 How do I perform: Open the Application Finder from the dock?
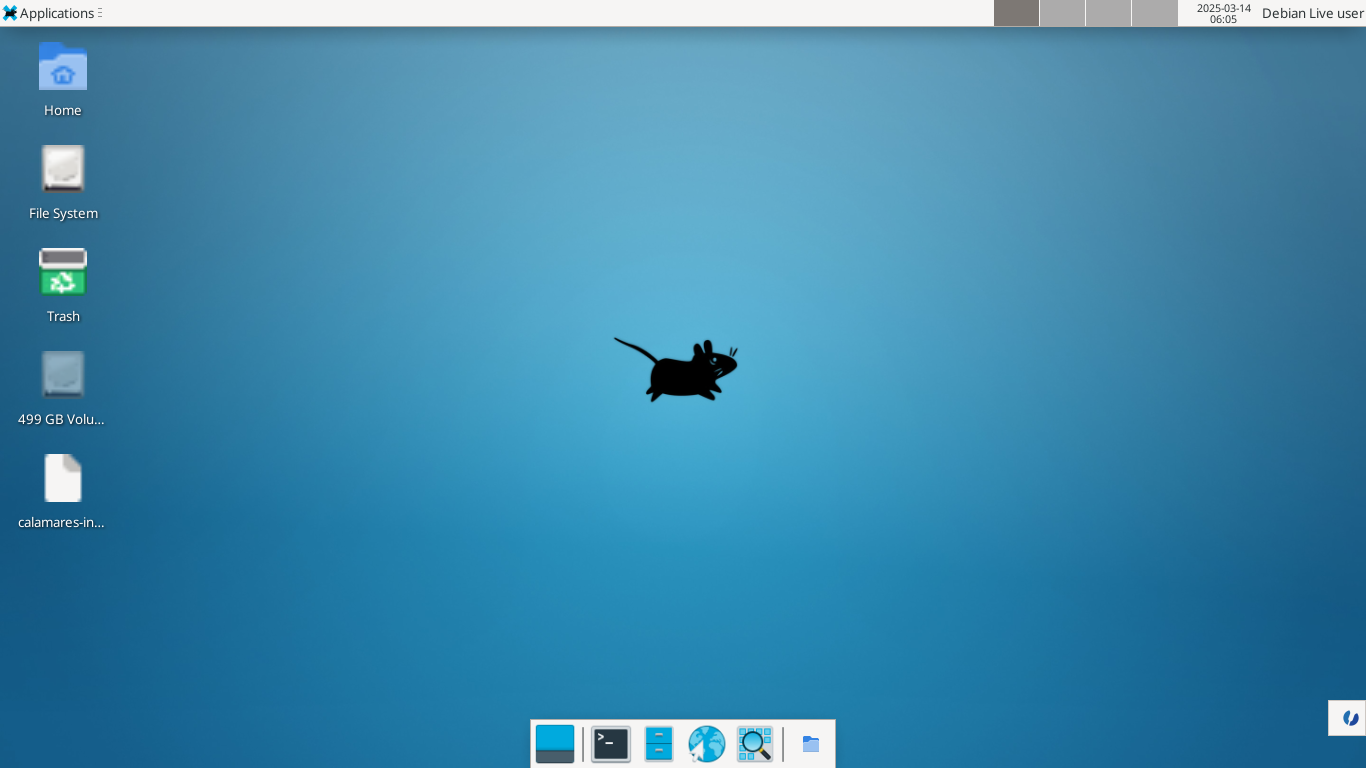click(x=754, y=743)
